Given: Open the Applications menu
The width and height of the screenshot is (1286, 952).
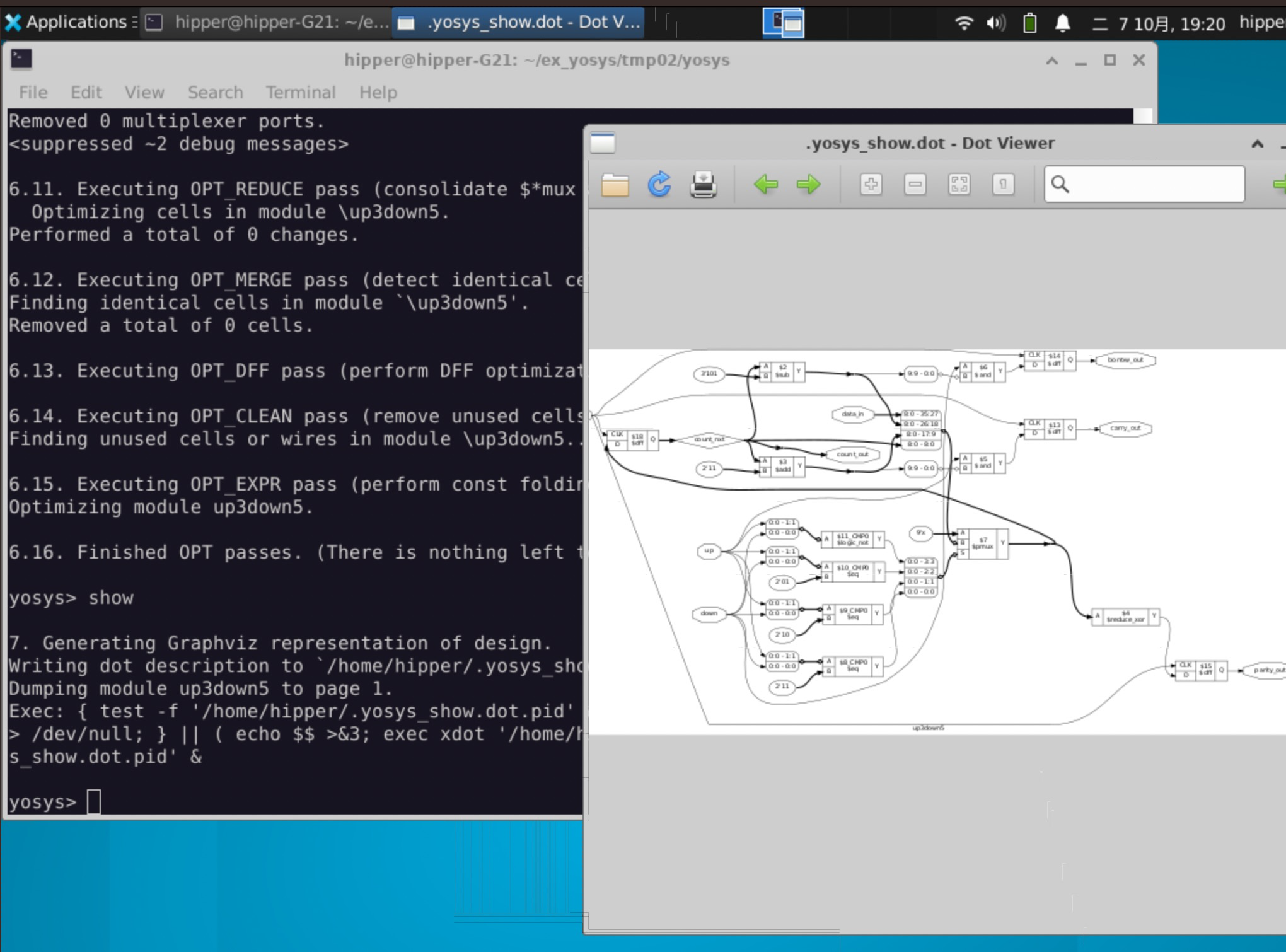Looking at the screenshot, I should (68, 23).
